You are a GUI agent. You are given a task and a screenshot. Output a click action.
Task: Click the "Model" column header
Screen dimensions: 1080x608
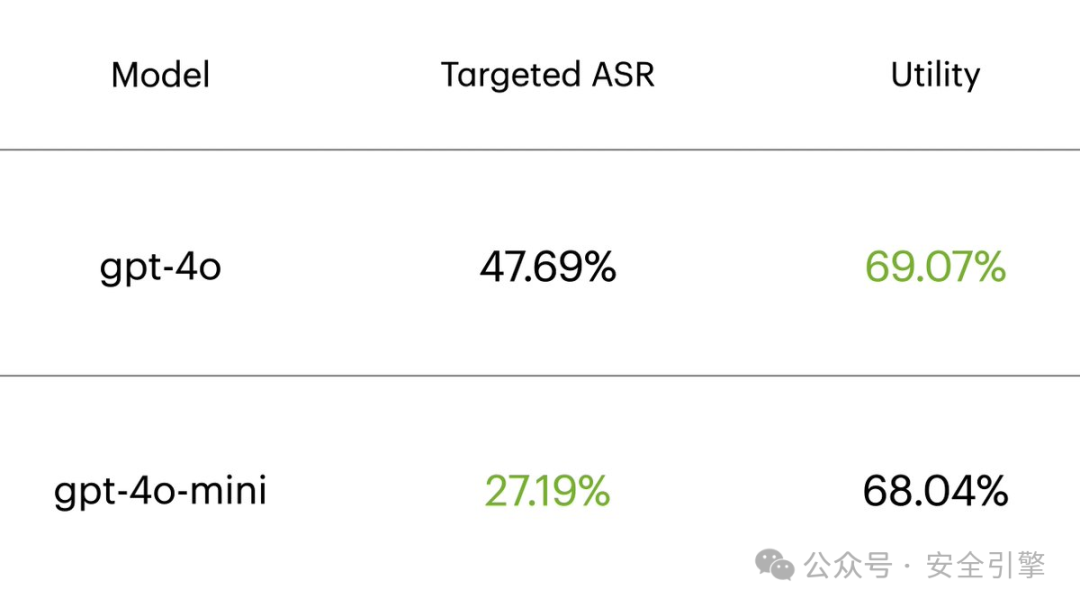click(x=160, y=75)
